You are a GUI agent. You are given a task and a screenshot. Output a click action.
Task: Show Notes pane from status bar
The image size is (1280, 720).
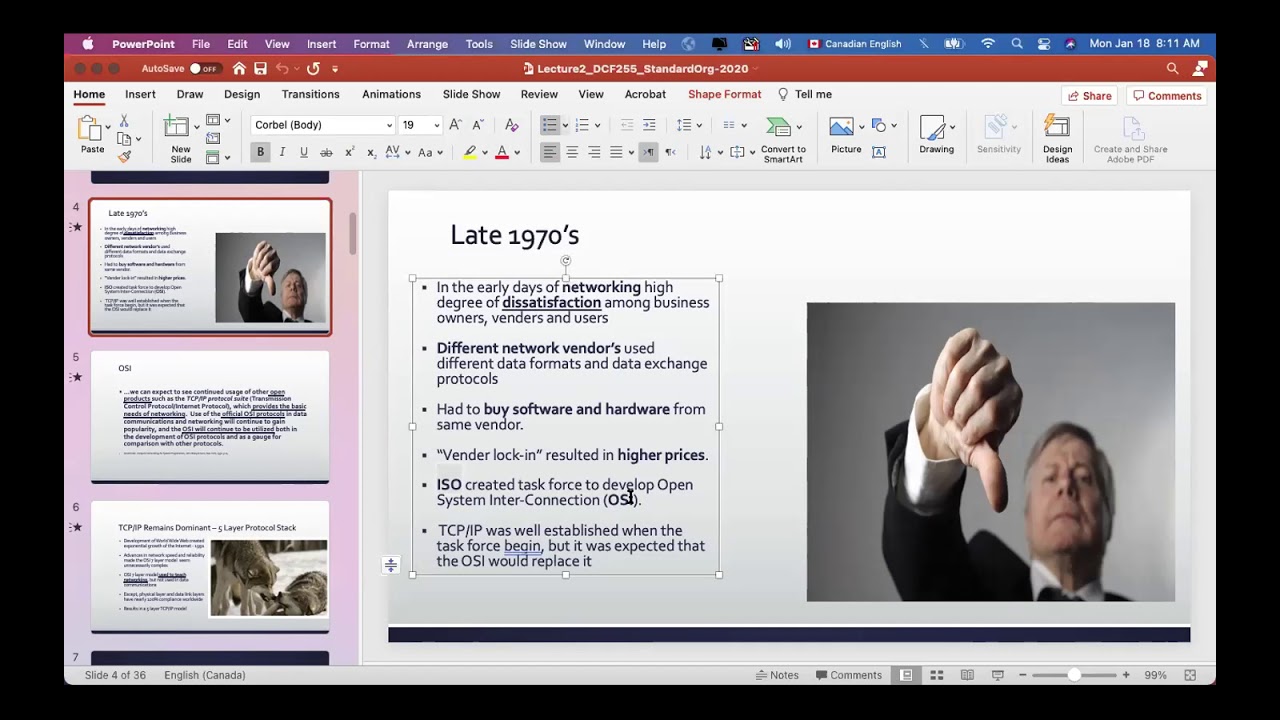click(777, 675)
